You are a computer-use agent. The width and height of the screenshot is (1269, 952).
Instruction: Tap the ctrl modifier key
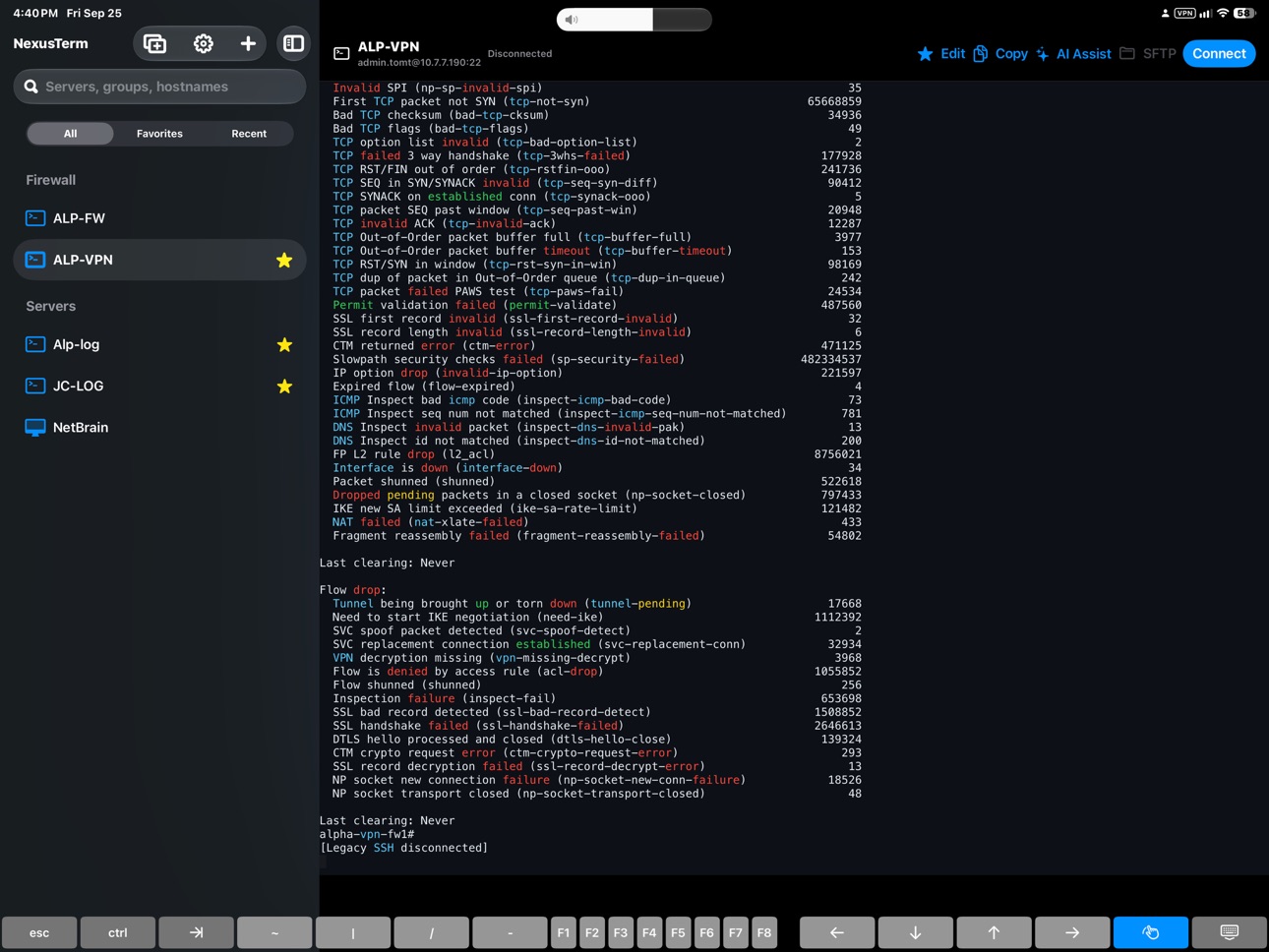(117, 932)
